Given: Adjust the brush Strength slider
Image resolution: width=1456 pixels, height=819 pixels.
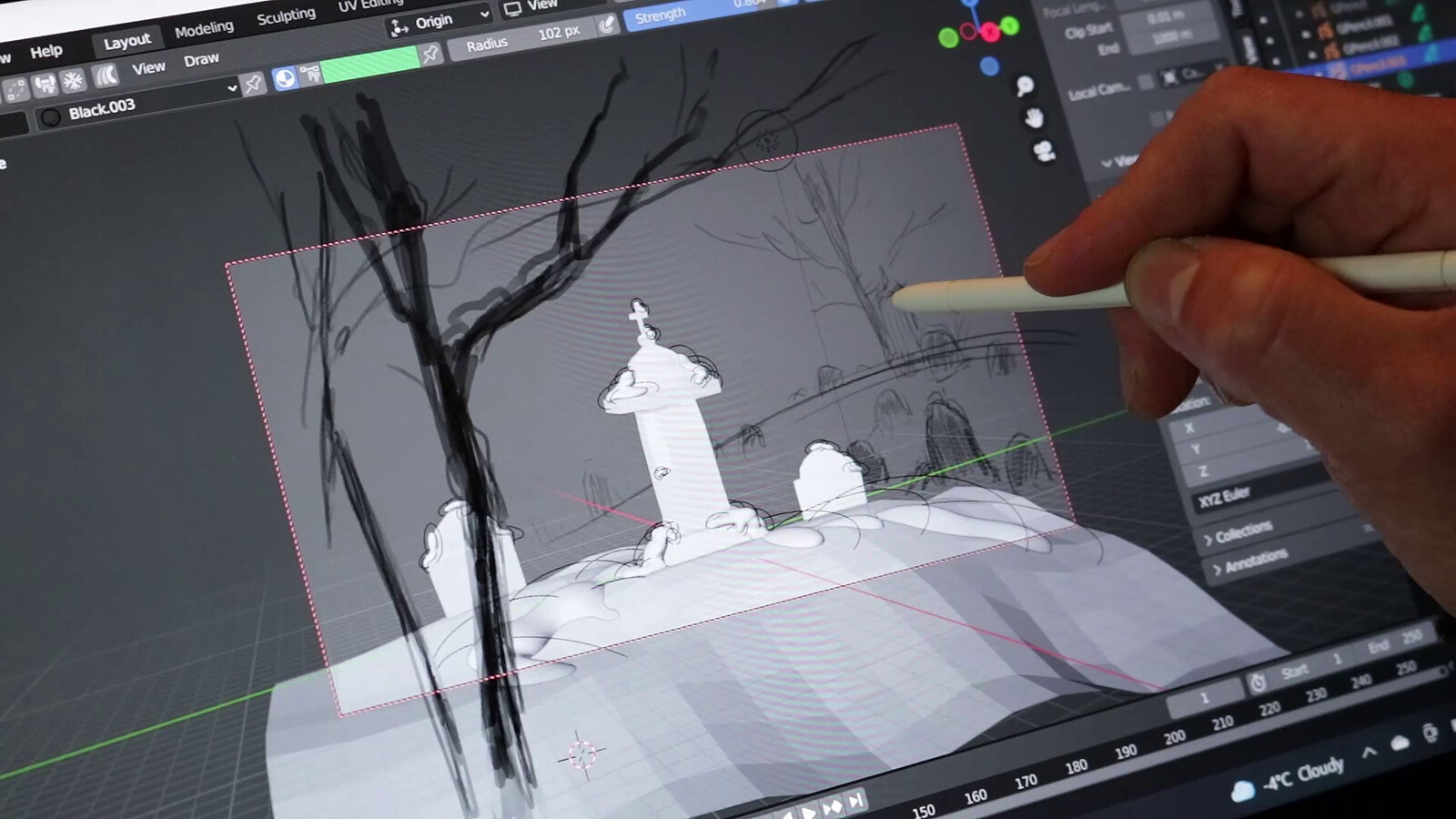Looking at the screenshot, I should (701, 11).
